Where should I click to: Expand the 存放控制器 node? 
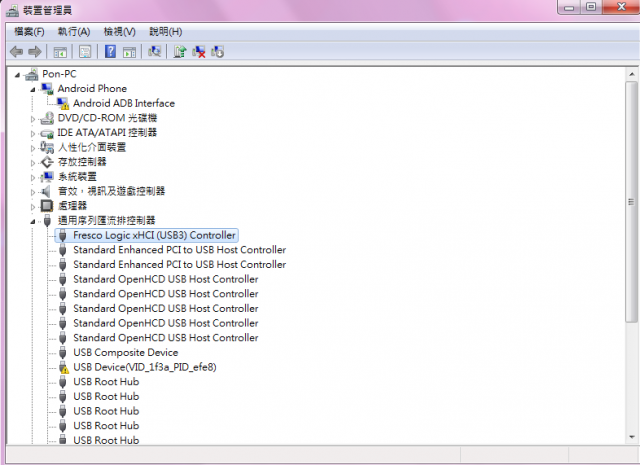point(33,163)
